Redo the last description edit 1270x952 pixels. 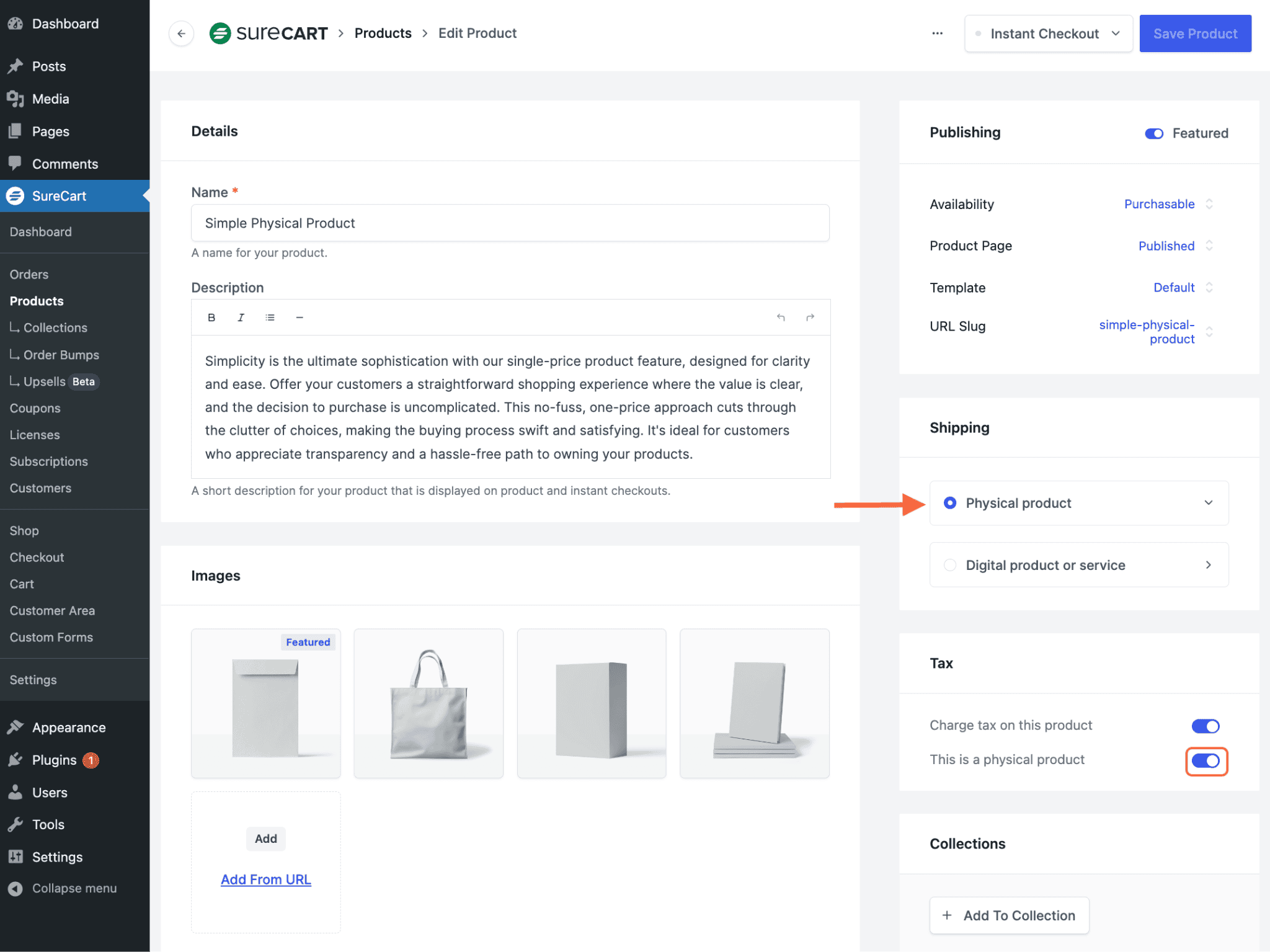[x=810, y=318]
